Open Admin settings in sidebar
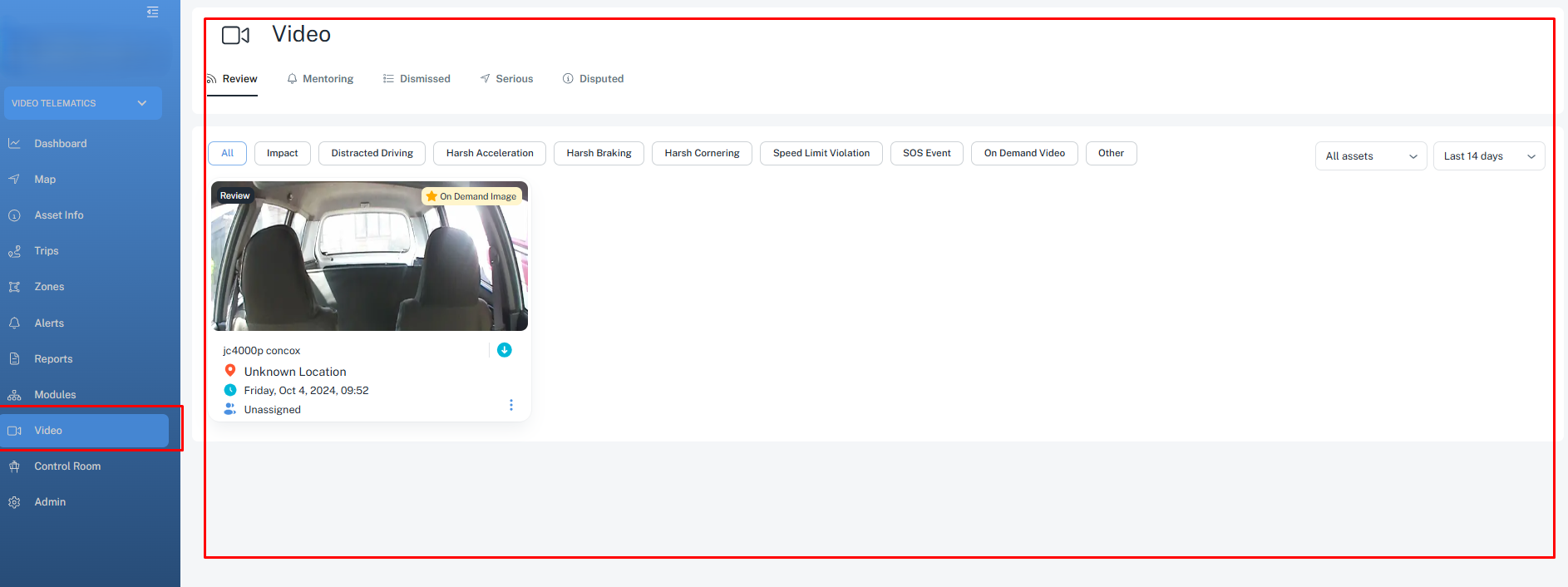This screenshot has height=587, width=1568. 50,502
